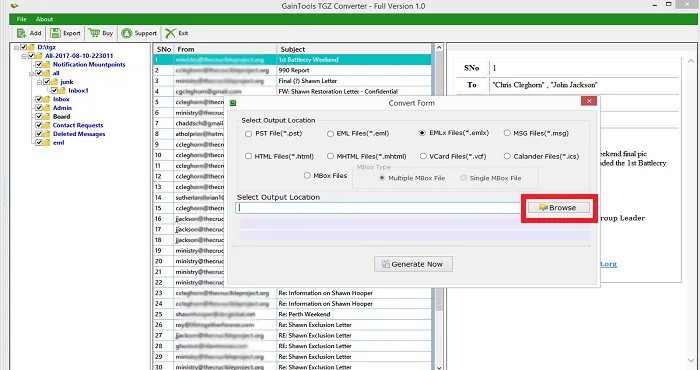Image resolution: width=700 pixels, height=370 pixels.
Task: Select the Notification Mountpoints tree item label
Action: pyautogui.click(x=89, y=65)
